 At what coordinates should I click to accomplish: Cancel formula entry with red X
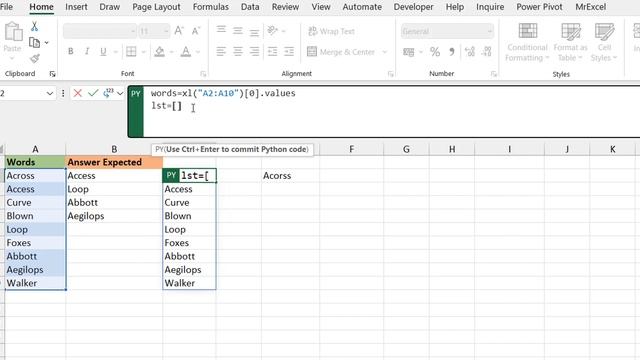coord(78,93)
